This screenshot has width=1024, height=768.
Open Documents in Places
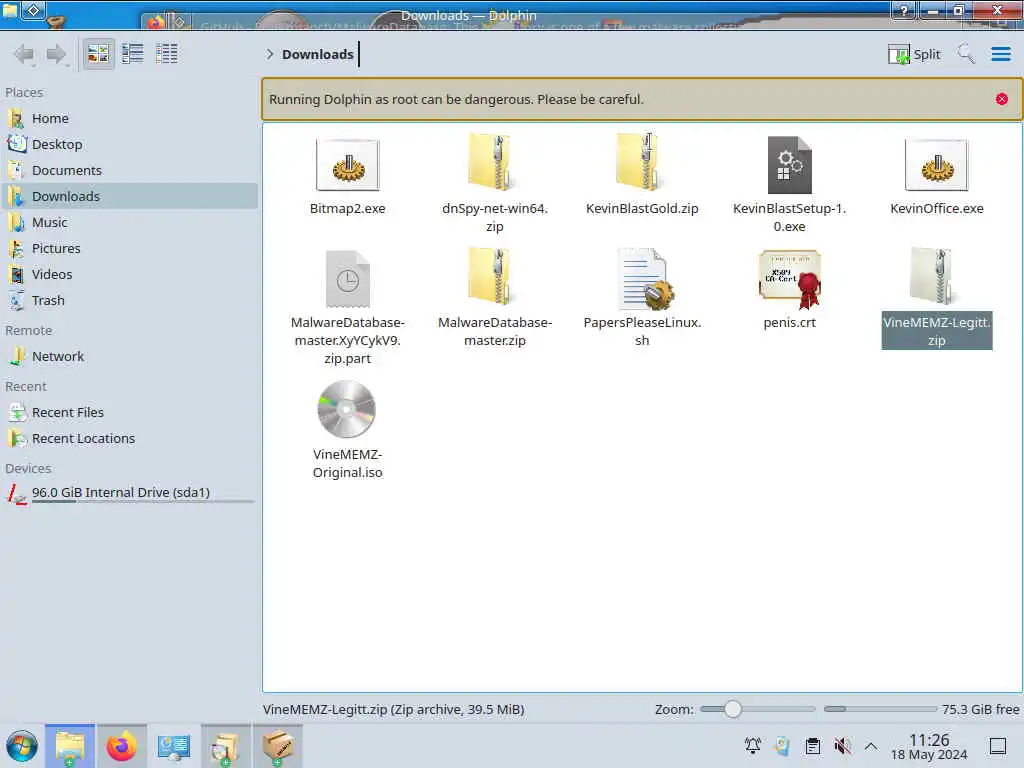point(131,170)
